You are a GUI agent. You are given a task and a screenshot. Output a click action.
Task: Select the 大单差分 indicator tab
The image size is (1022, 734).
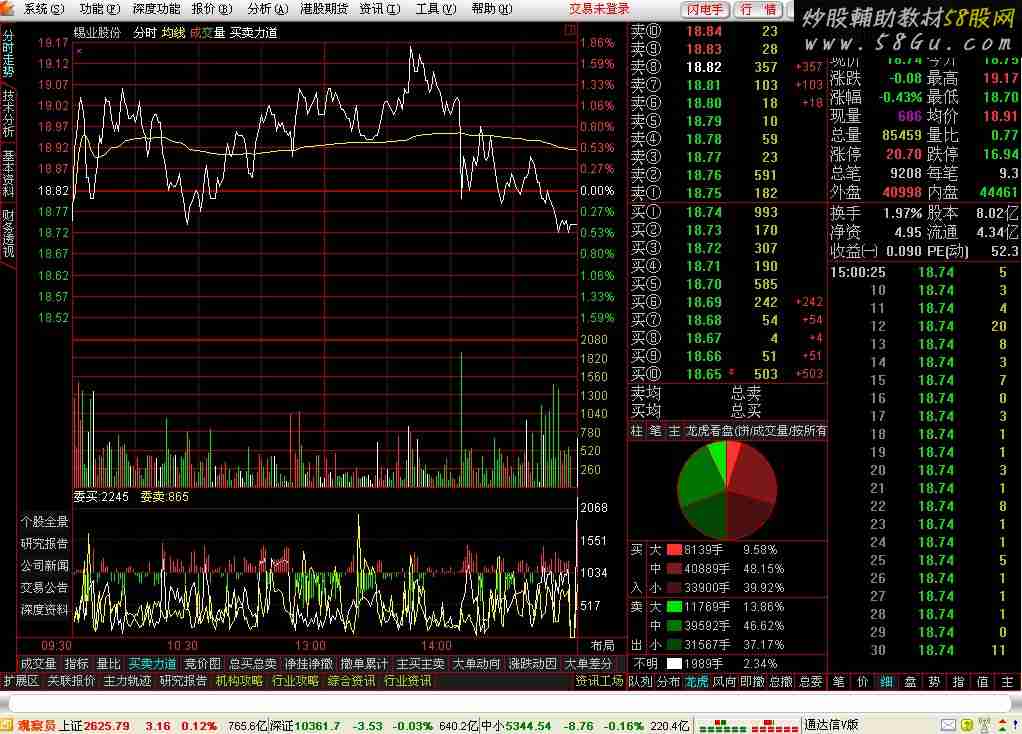click(589, 664)
